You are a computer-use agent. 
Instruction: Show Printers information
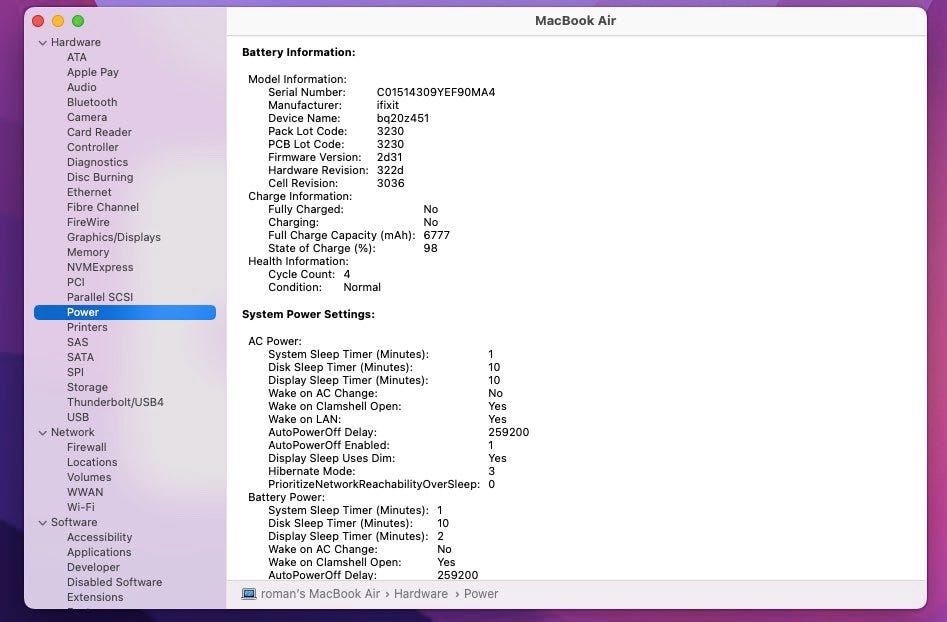[x=87, y=327]
